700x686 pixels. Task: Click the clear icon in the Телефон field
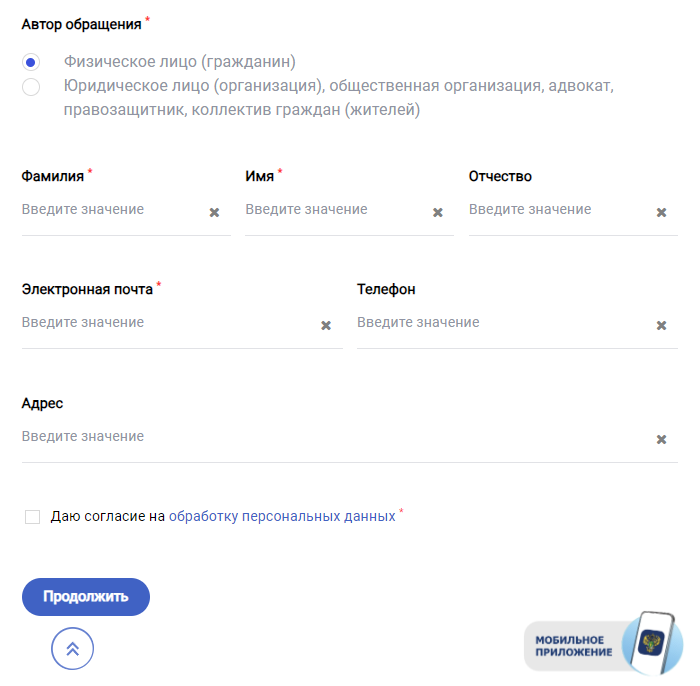coord(661,325)
